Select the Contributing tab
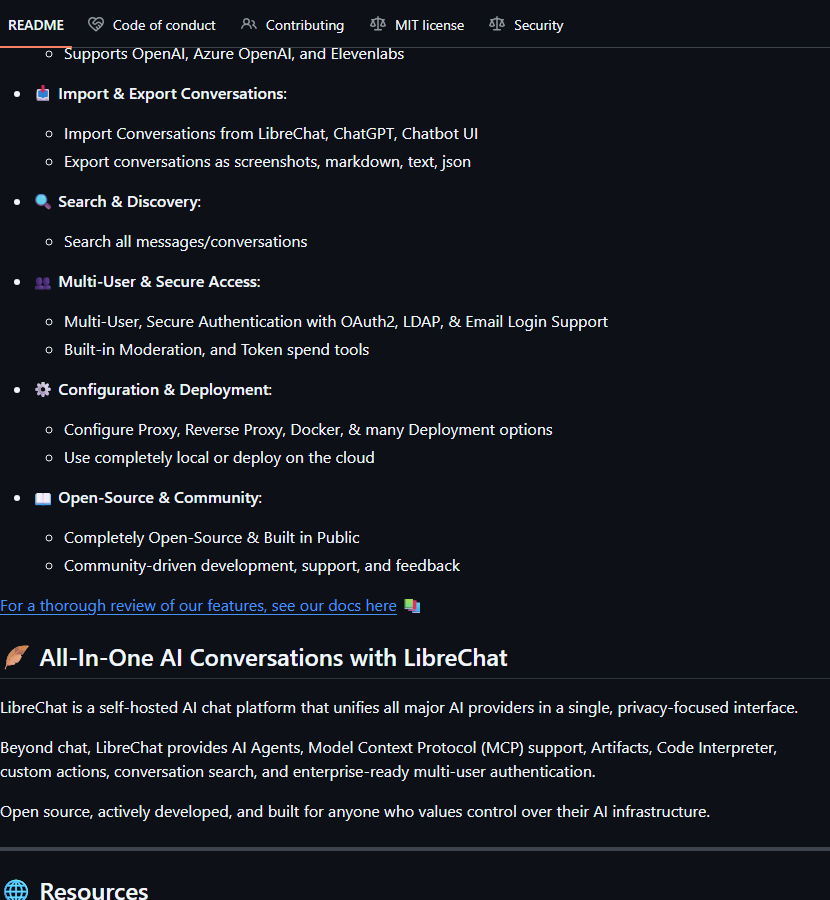 pyautogui.click(x=303, y=24)
